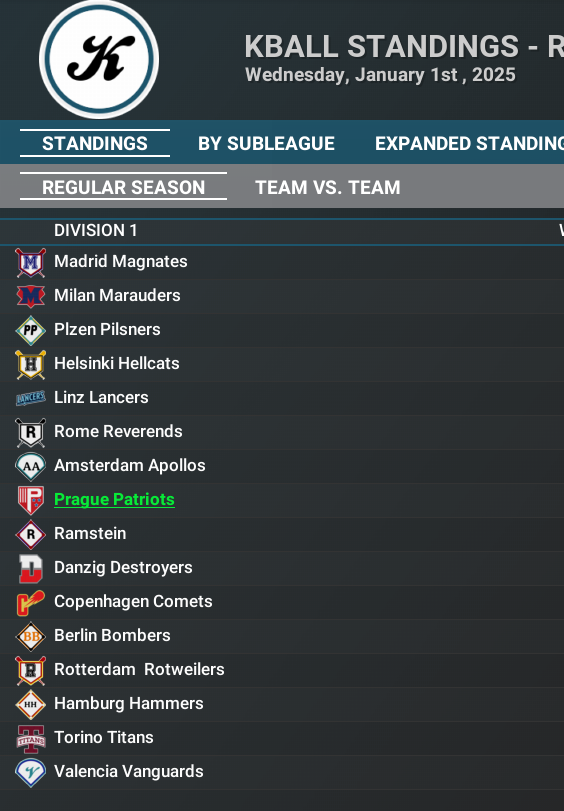
Task: Click the Valencia Vanguards logo
Action: coord(31,772)
